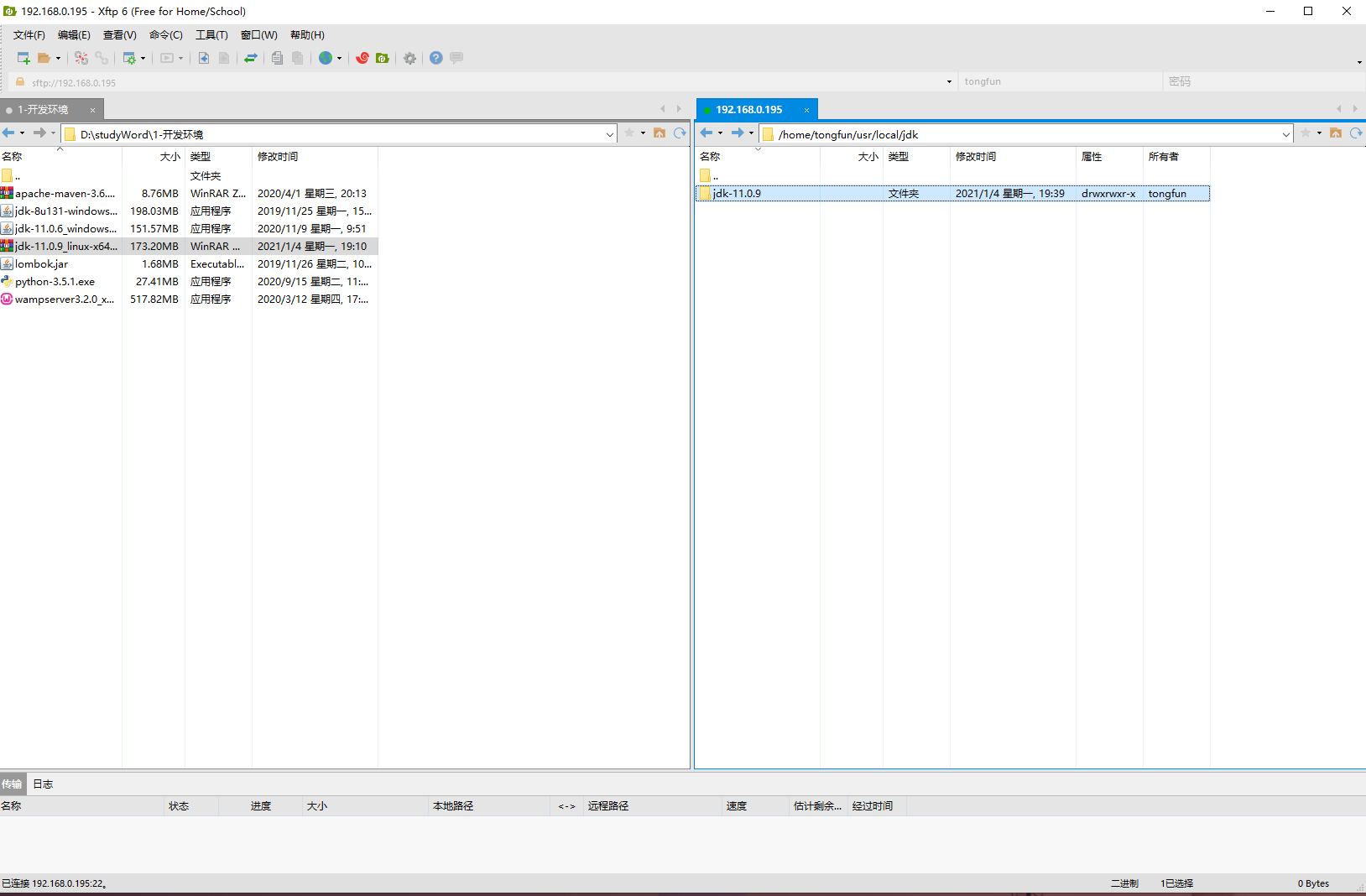This screenshot has height=896, width=1366.
Task: Expand the remote path /home/tongfun dropdown
Action: (x=1286, y=134)
